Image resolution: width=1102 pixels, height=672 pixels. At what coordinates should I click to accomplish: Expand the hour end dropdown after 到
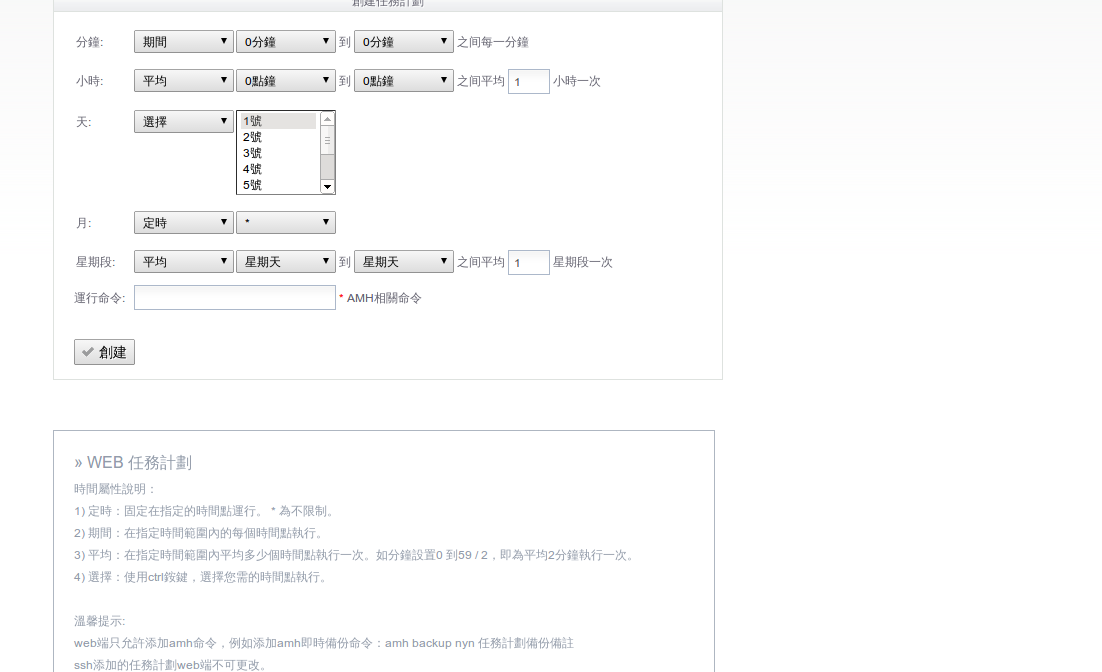[404, 81]
